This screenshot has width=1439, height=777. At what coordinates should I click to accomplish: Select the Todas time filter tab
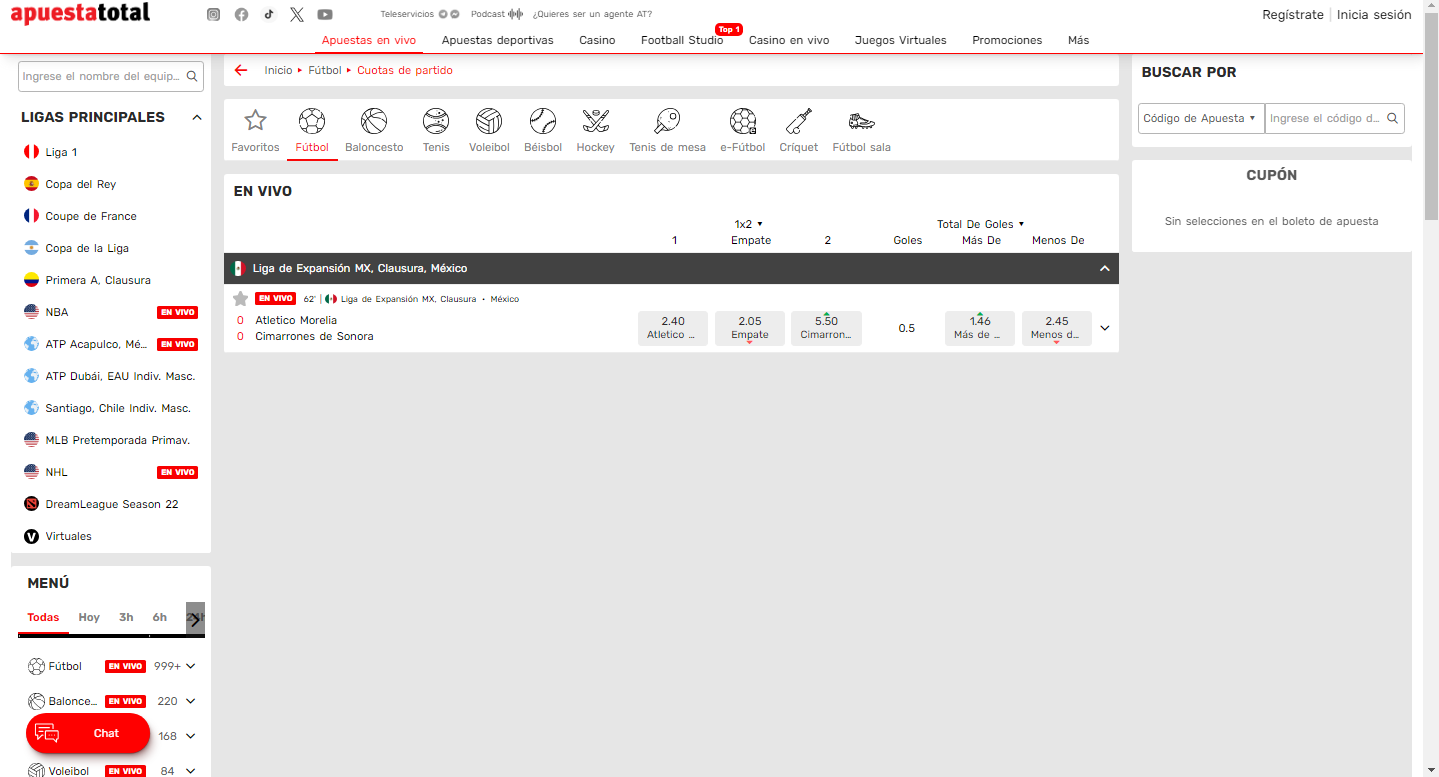point(43,617)
